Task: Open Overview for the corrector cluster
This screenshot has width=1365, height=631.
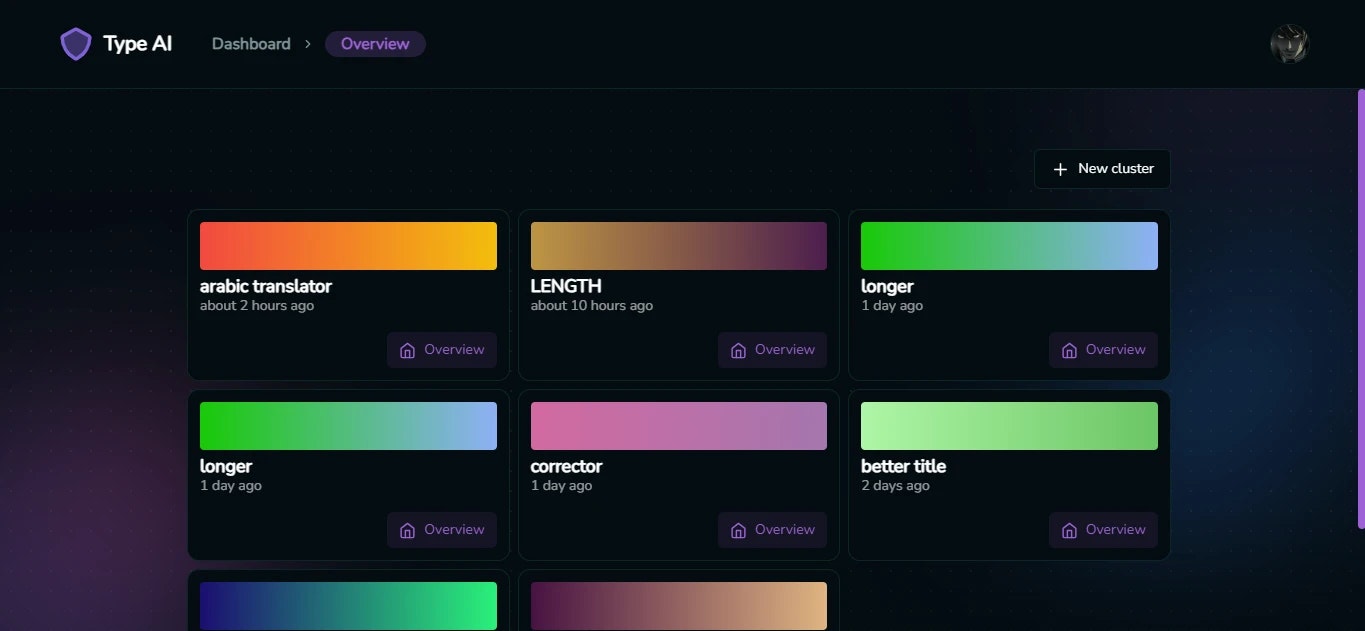Action: pyautogui.click(x=773, y=530)
